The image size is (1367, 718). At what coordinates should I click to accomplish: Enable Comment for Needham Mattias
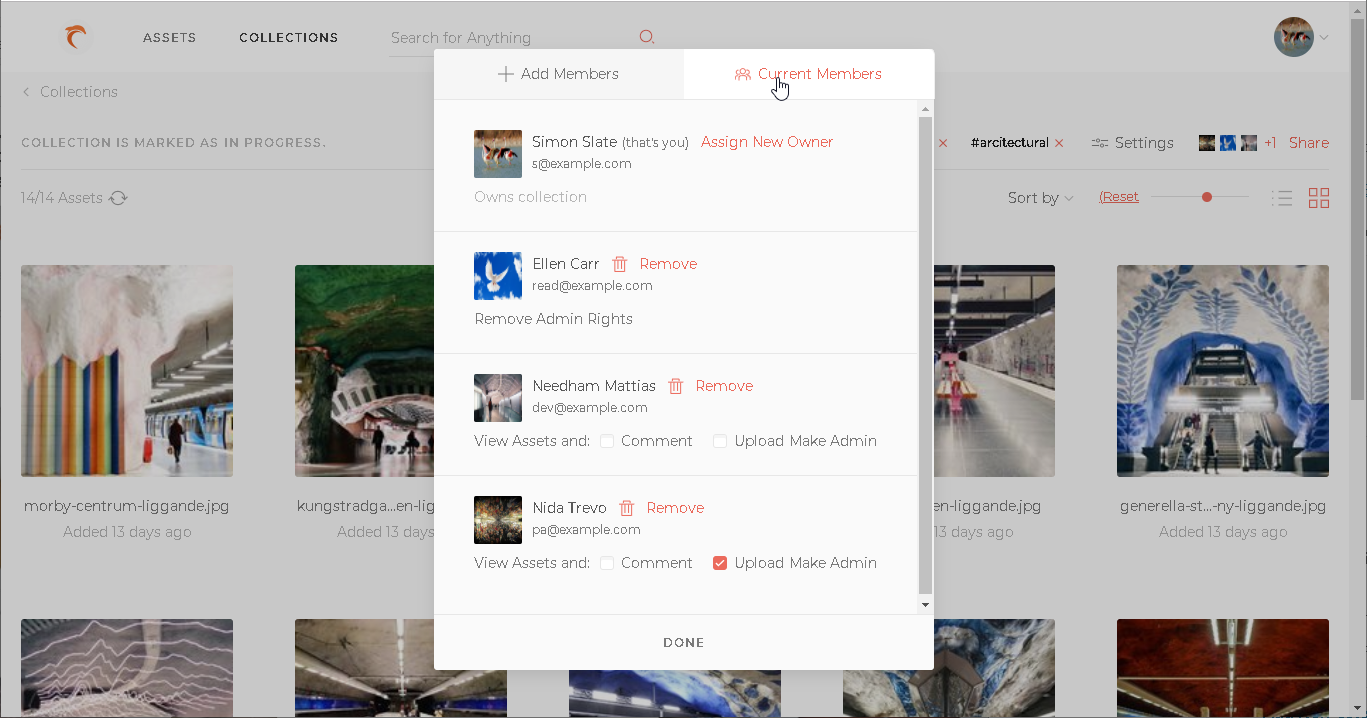[x=607, y=441]
